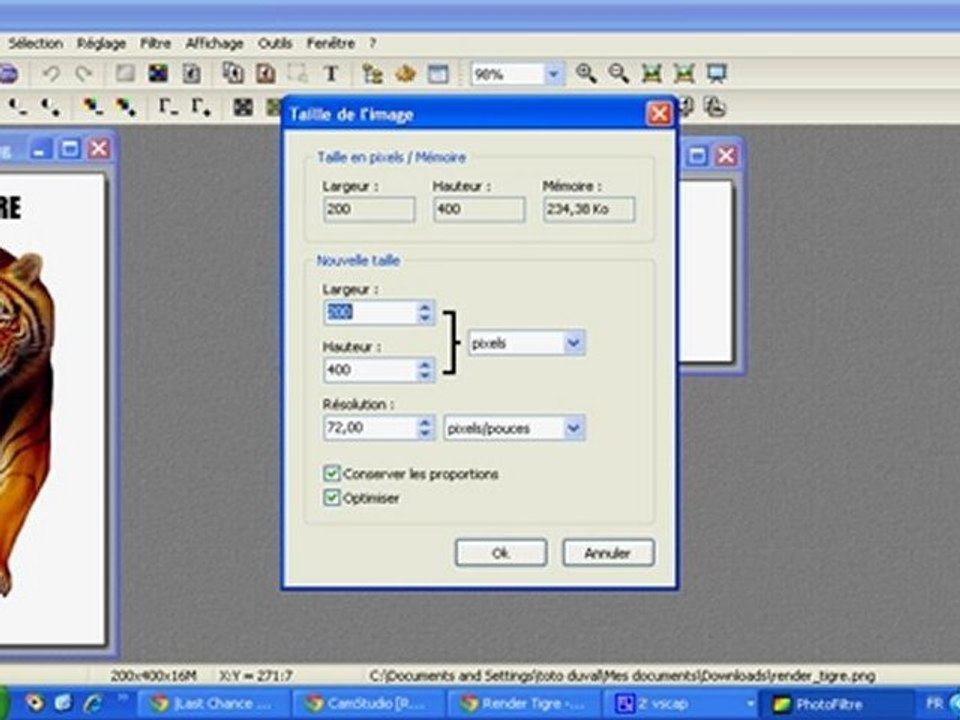
Task: Click the Zoom in magnifier
Action: 586,73
